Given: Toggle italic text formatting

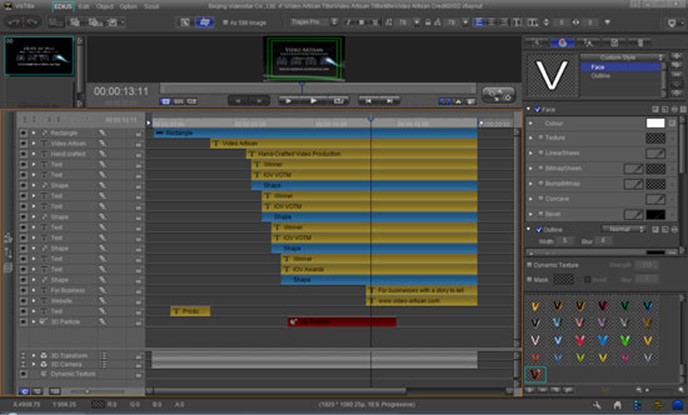Looking at the screenshot, I should (349, 22).
